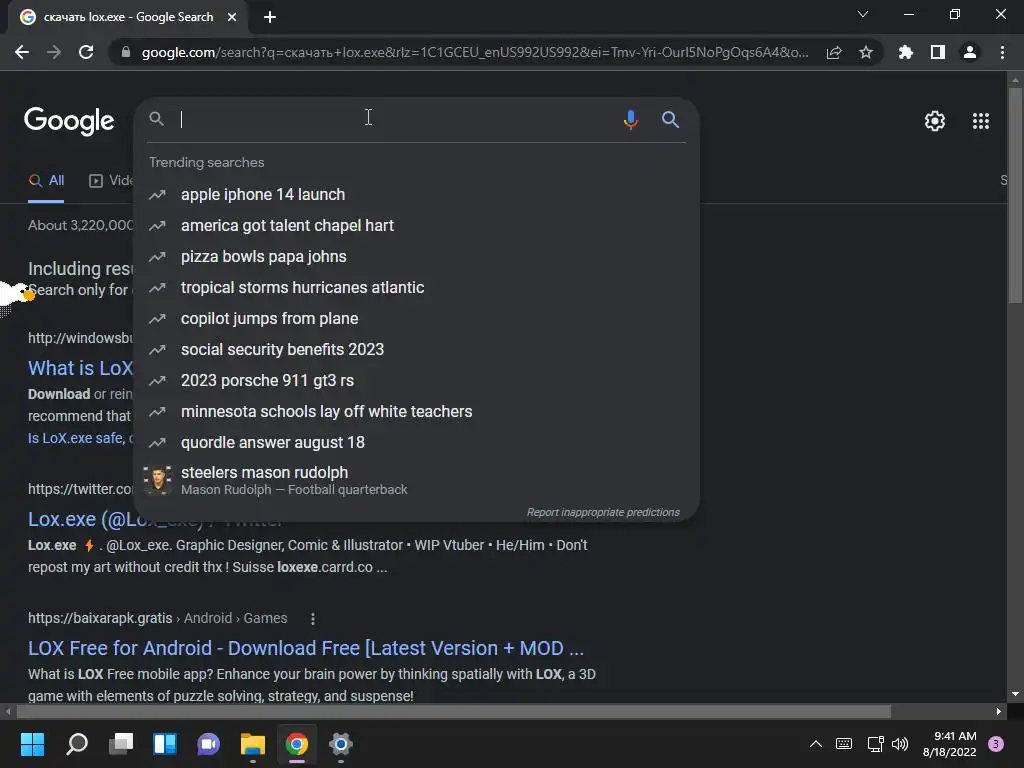Click the Chrome taskbar icon

[296, 744]
